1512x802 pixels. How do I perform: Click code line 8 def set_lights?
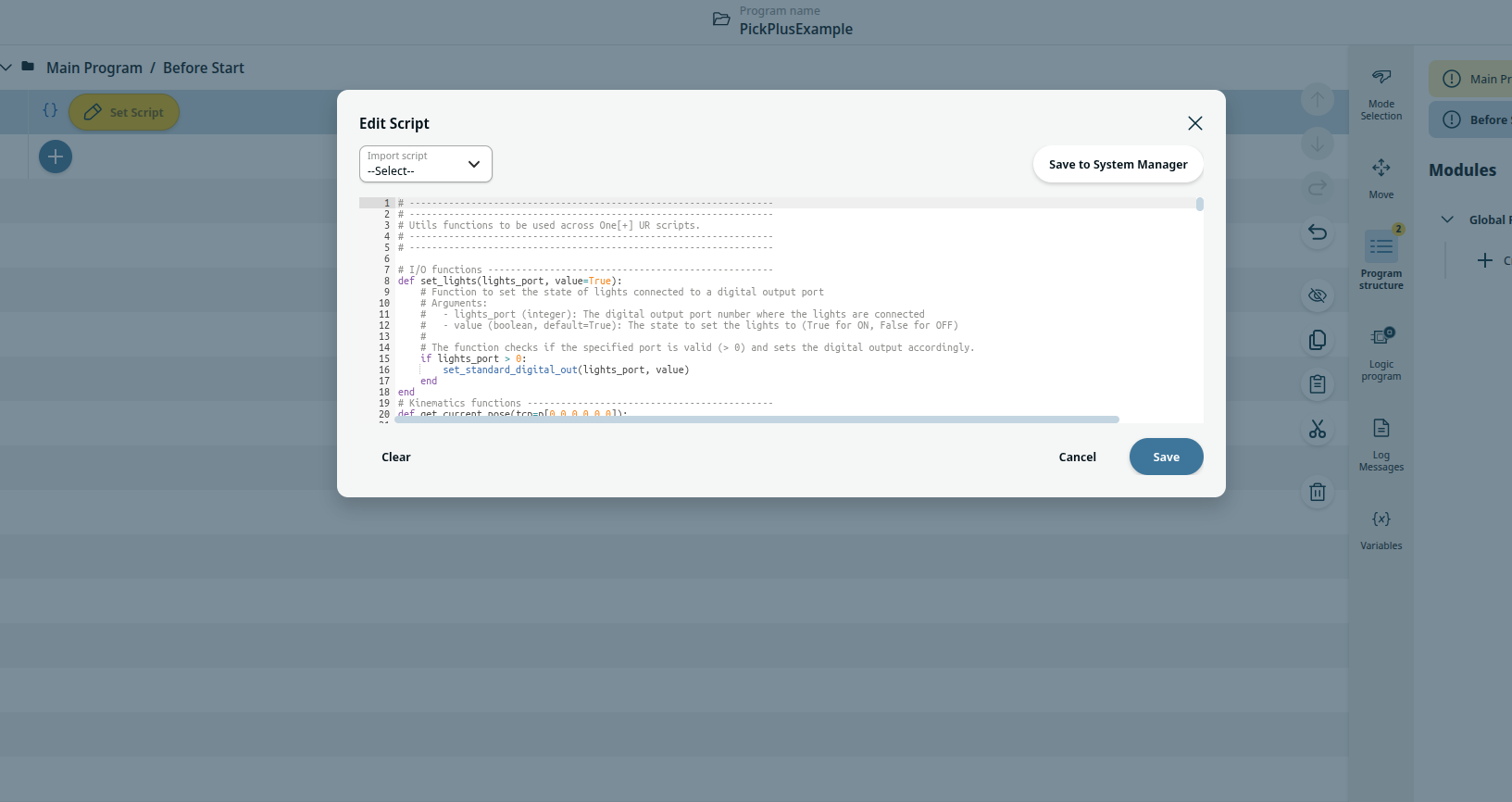click(x=510, y=281)
